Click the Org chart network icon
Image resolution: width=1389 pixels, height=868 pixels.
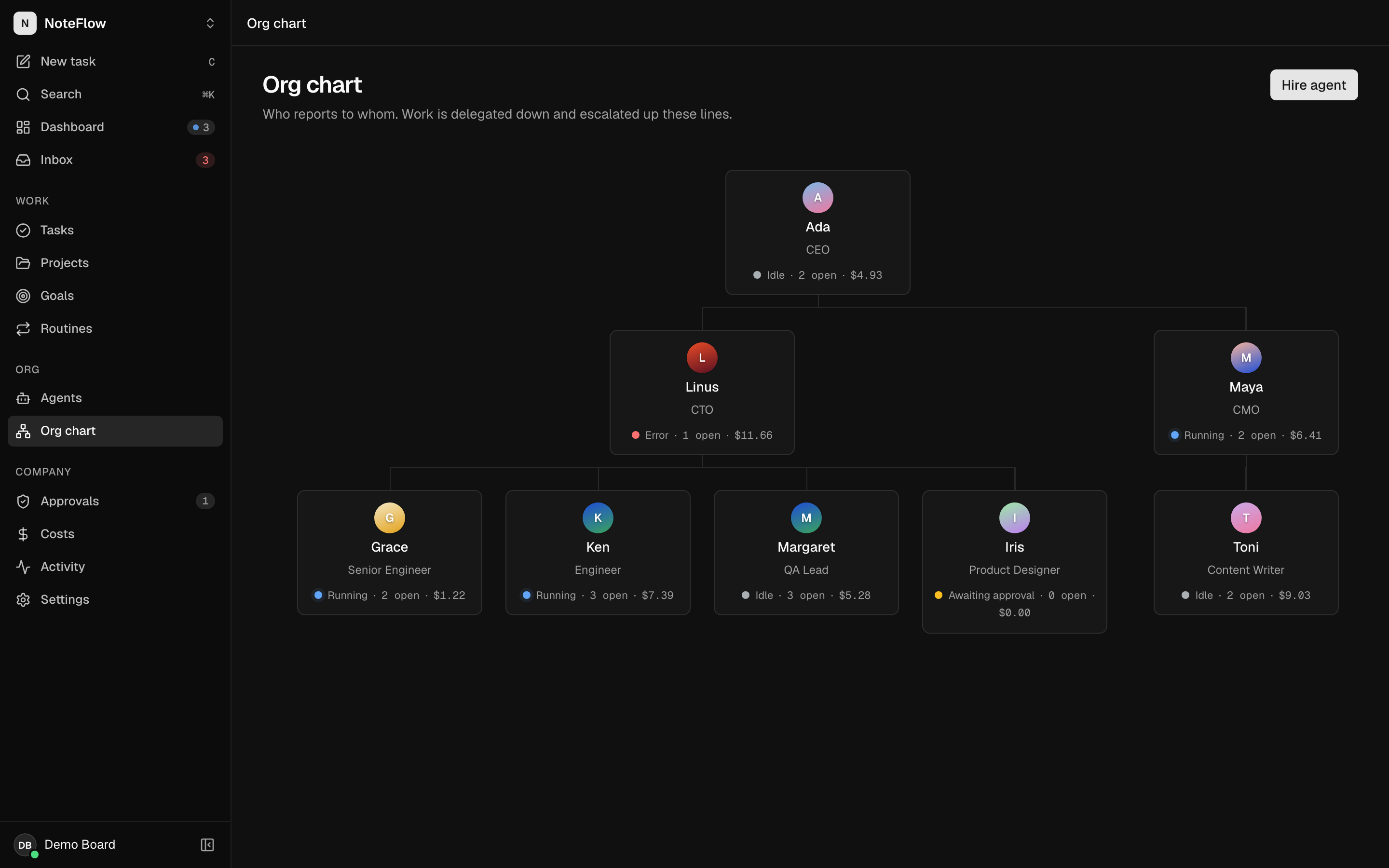(x=23, y=431)
